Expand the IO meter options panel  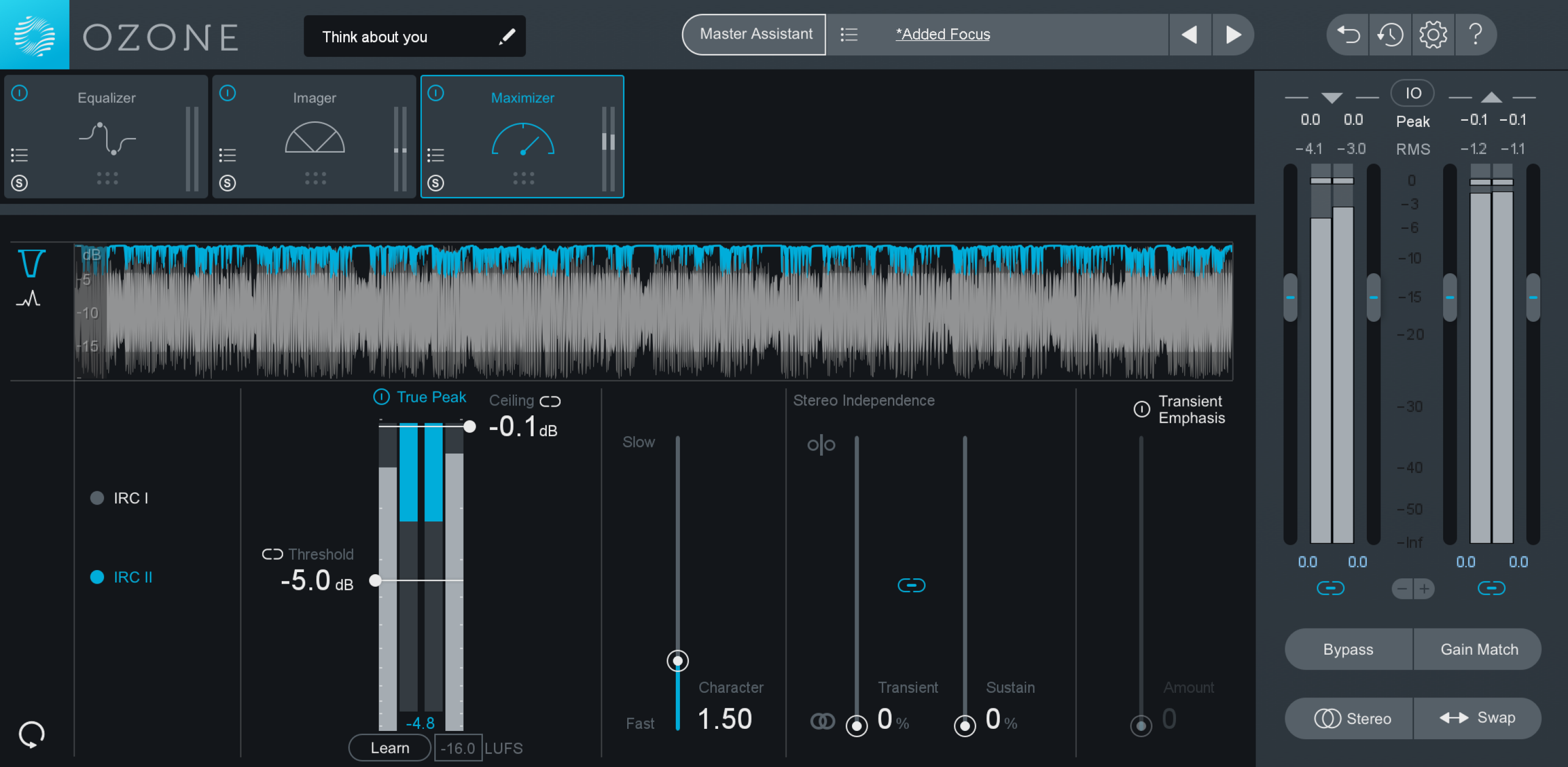1413,92
